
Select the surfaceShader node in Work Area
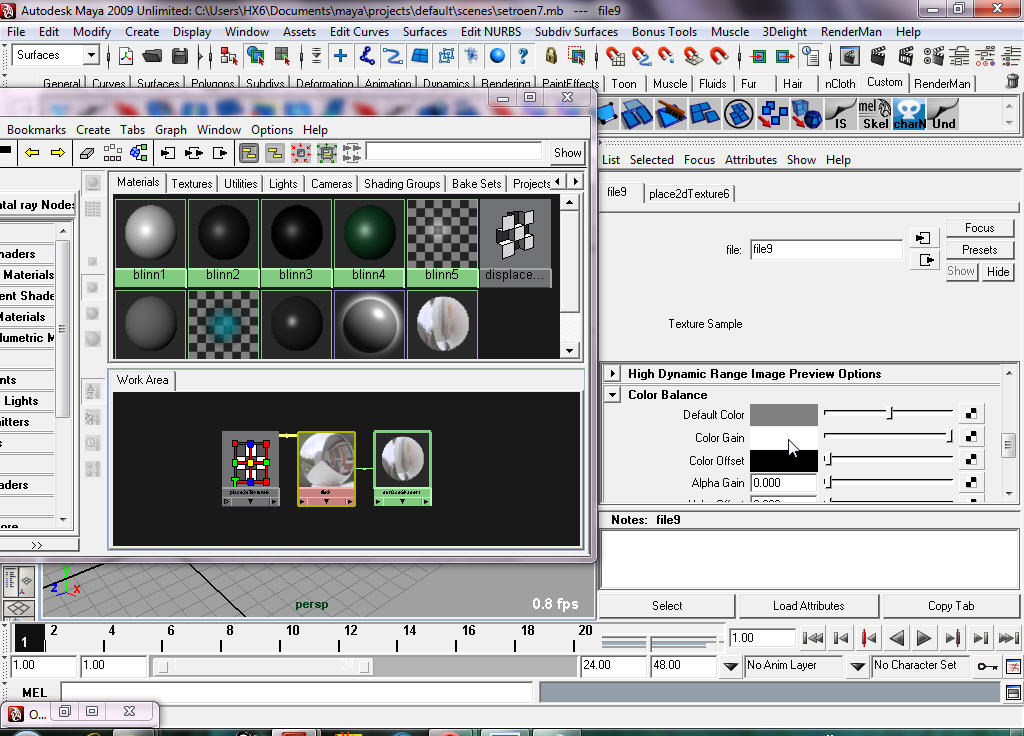[402, 468]
